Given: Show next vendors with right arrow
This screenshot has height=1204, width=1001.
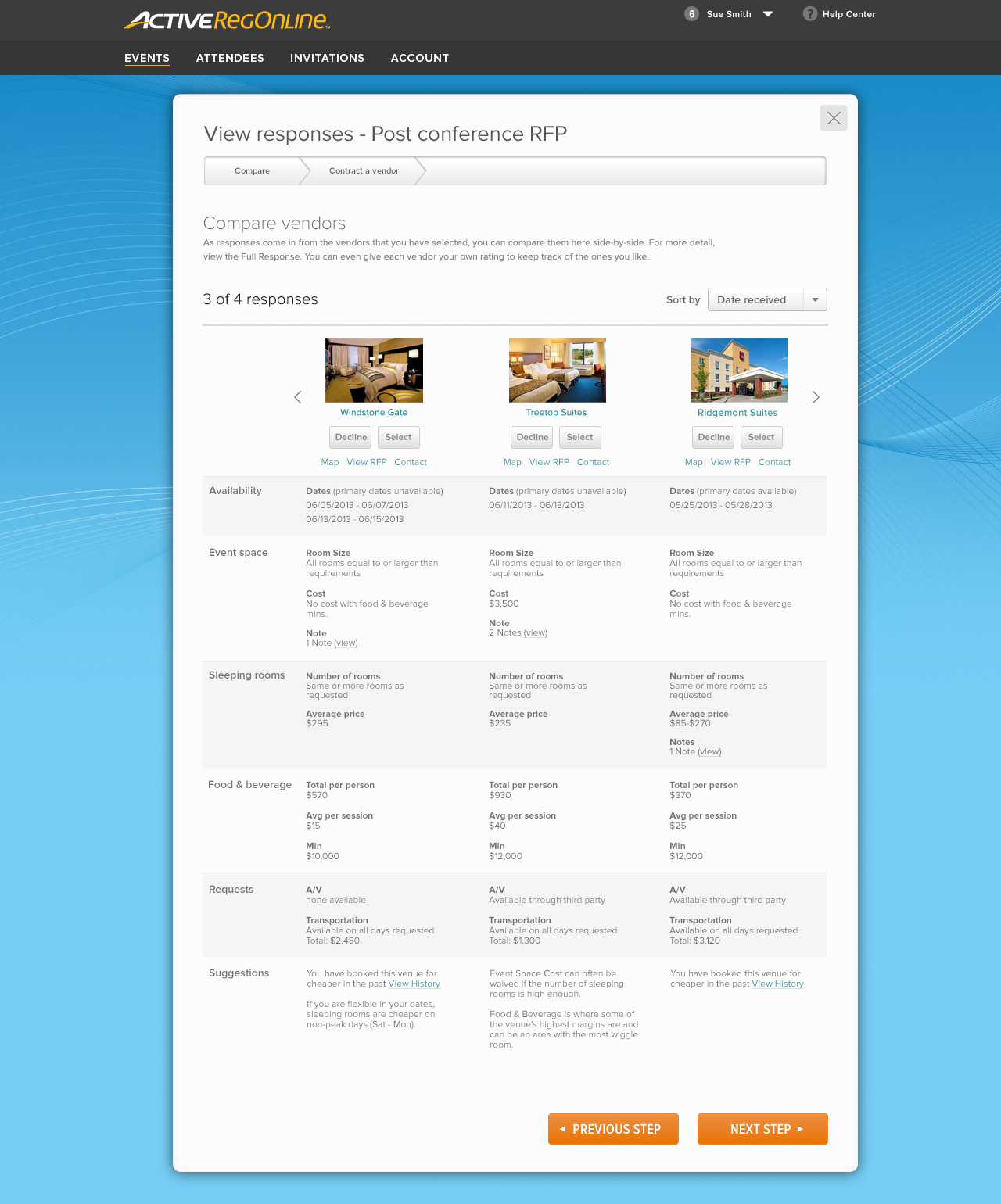Looking at the screenshot, I should click(816, 397).
